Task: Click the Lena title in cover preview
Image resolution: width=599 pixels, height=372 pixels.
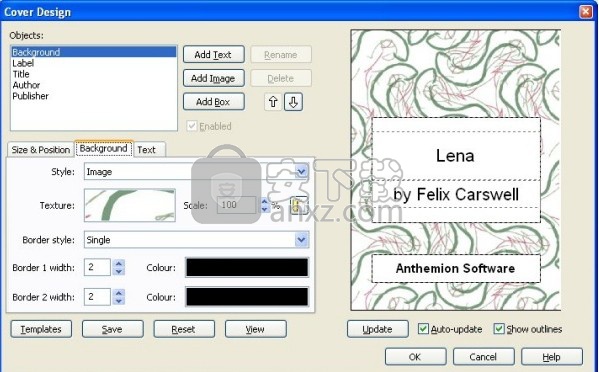Action: point(455,156)
